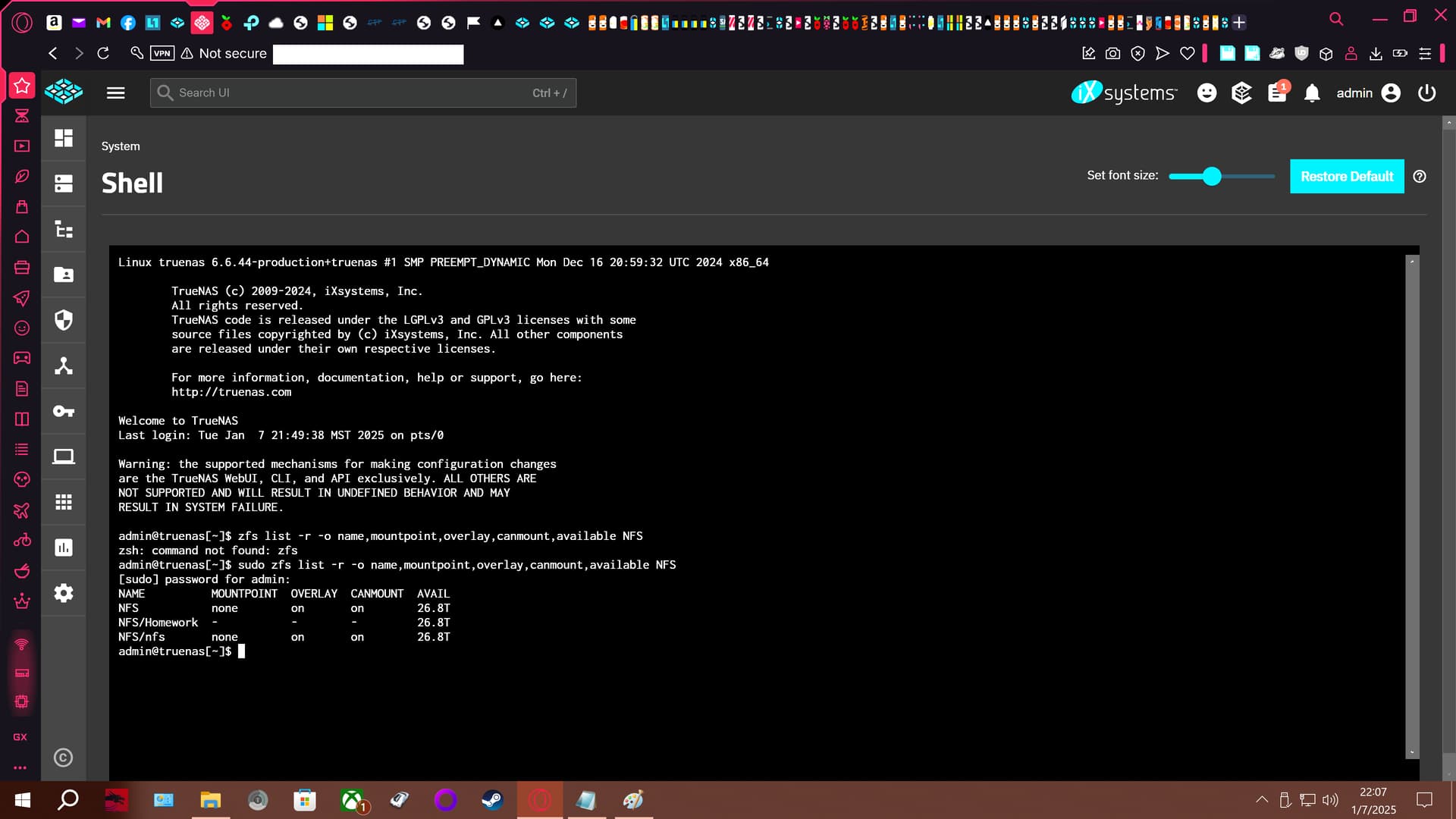Go to Storage in TrueNAS sidebar
Viewport: 1456px width, 819px height.
click(x=64, y=184)
